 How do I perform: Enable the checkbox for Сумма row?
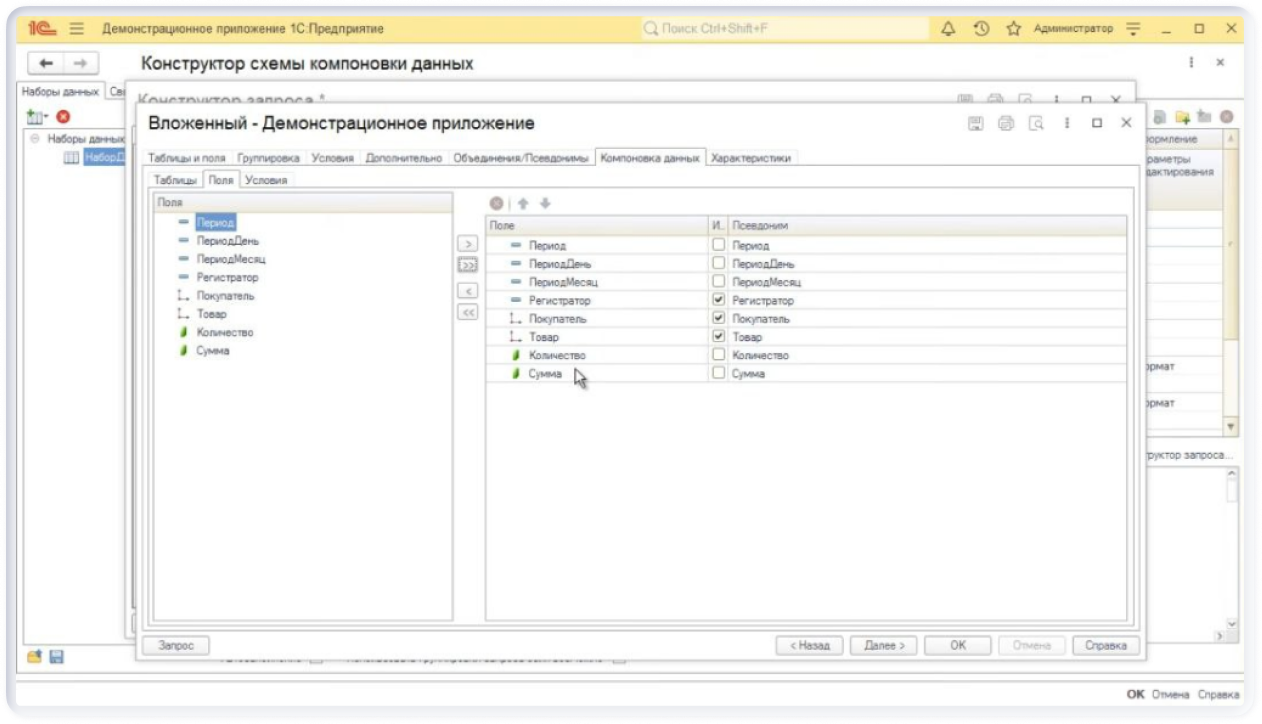point(718,373)
